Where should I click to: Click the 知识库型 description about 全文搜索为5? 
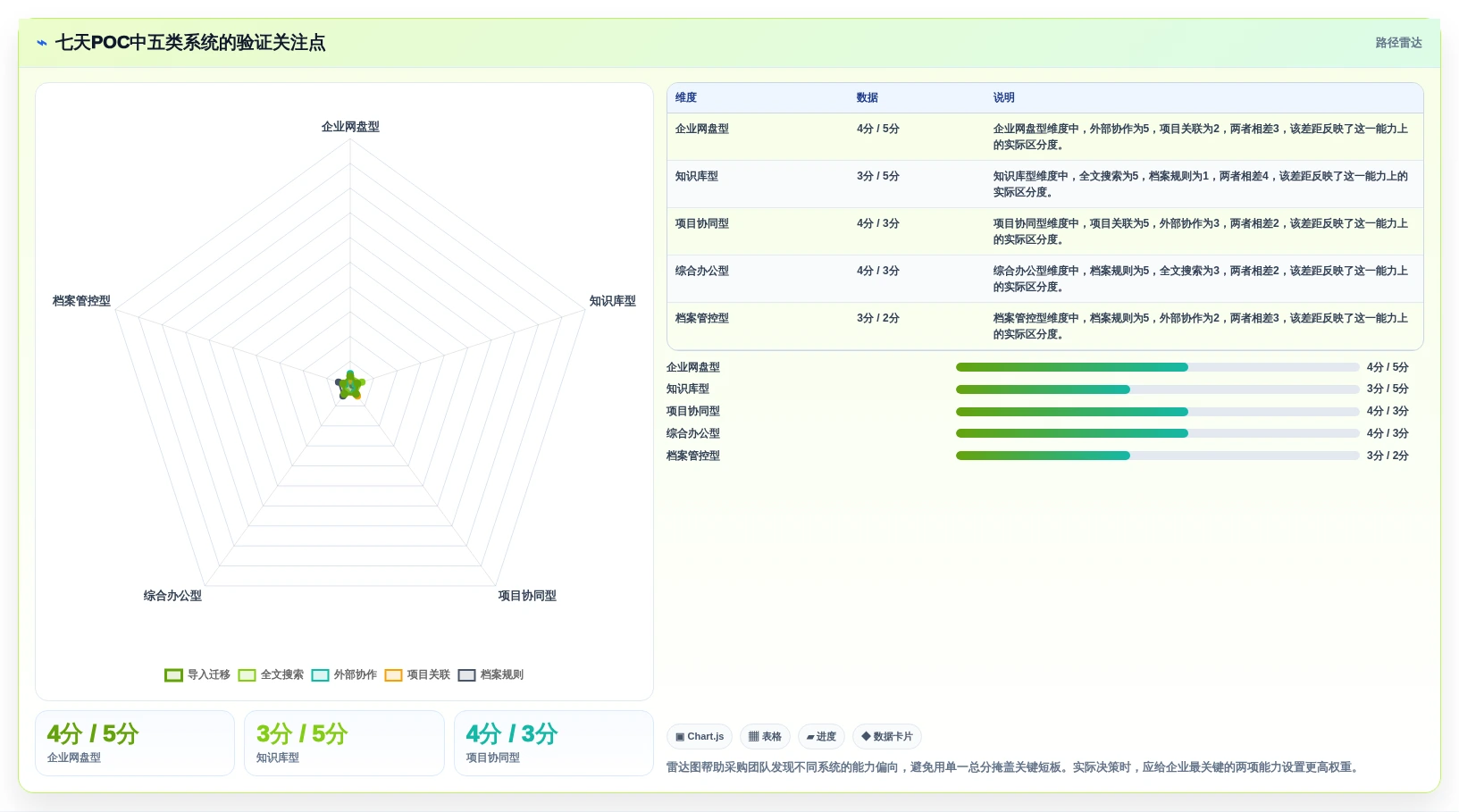[1201, 184]
